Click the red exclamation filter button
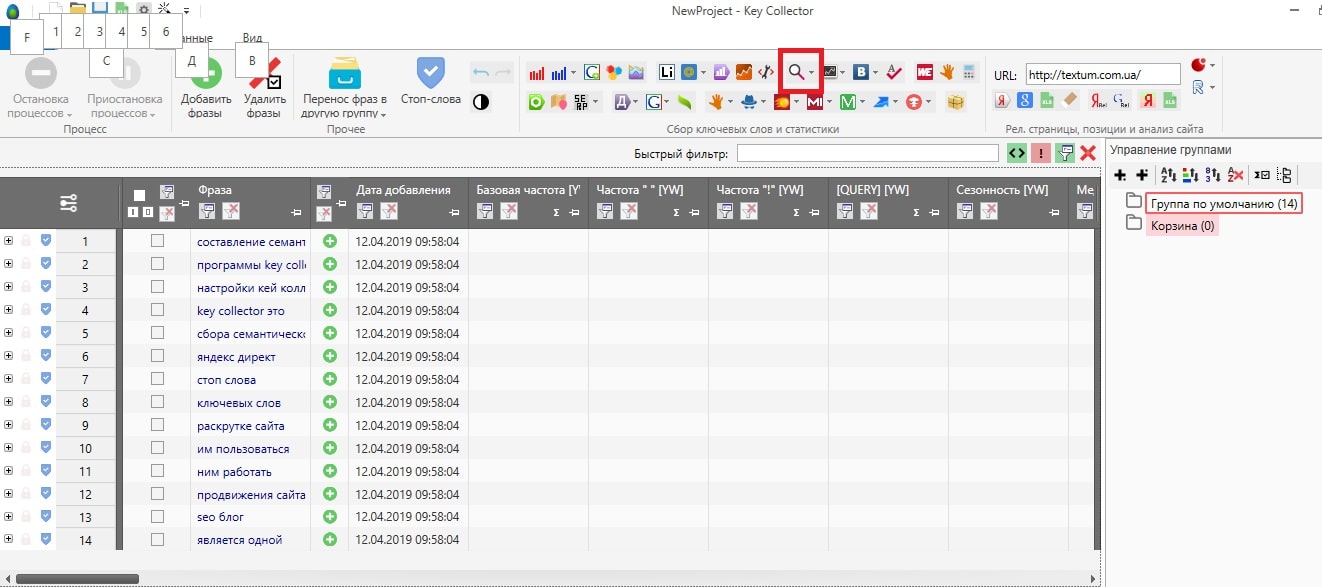 (x=1041, y=153)
